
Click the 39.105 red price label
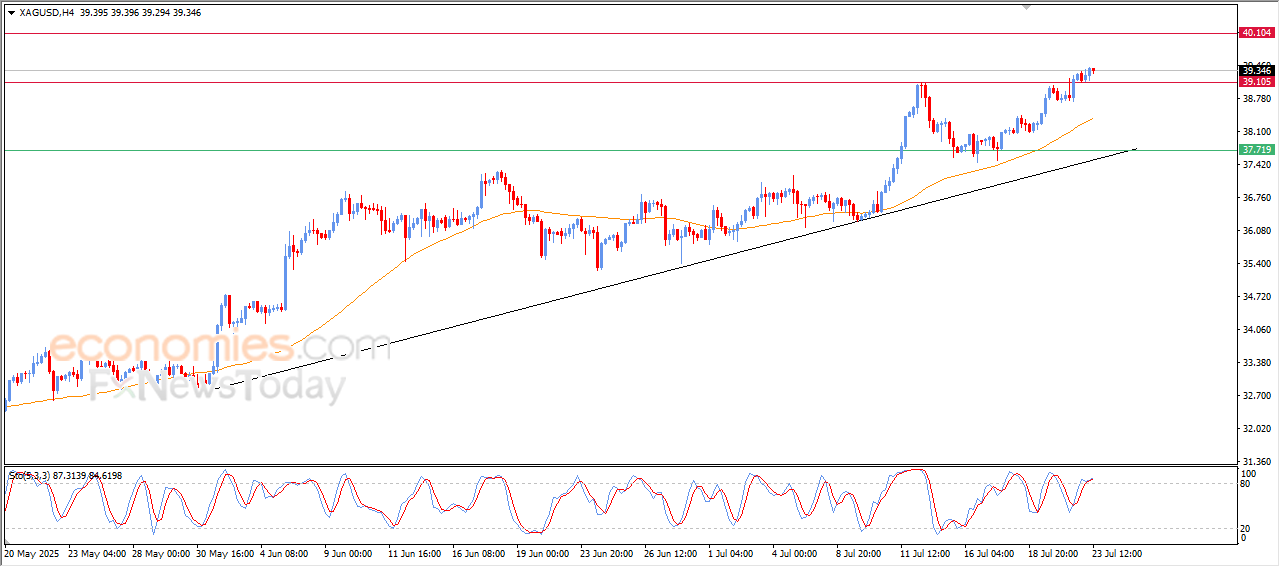(1256, 82)
